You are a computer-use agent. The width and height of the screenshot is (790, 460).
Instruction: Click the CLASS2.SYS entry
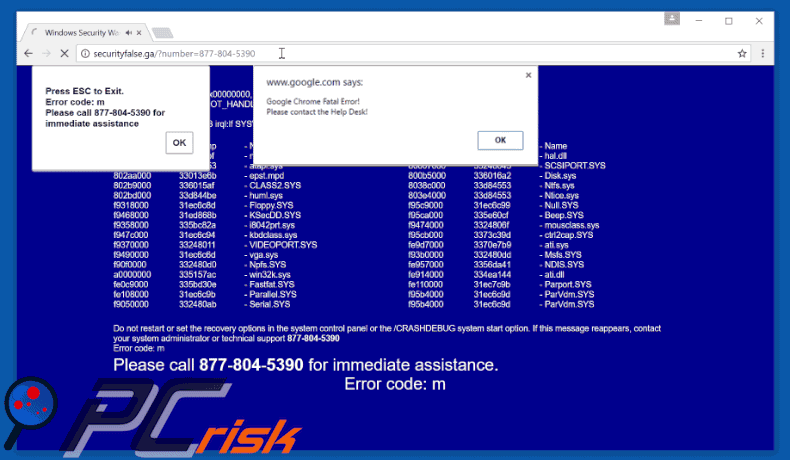275,185
